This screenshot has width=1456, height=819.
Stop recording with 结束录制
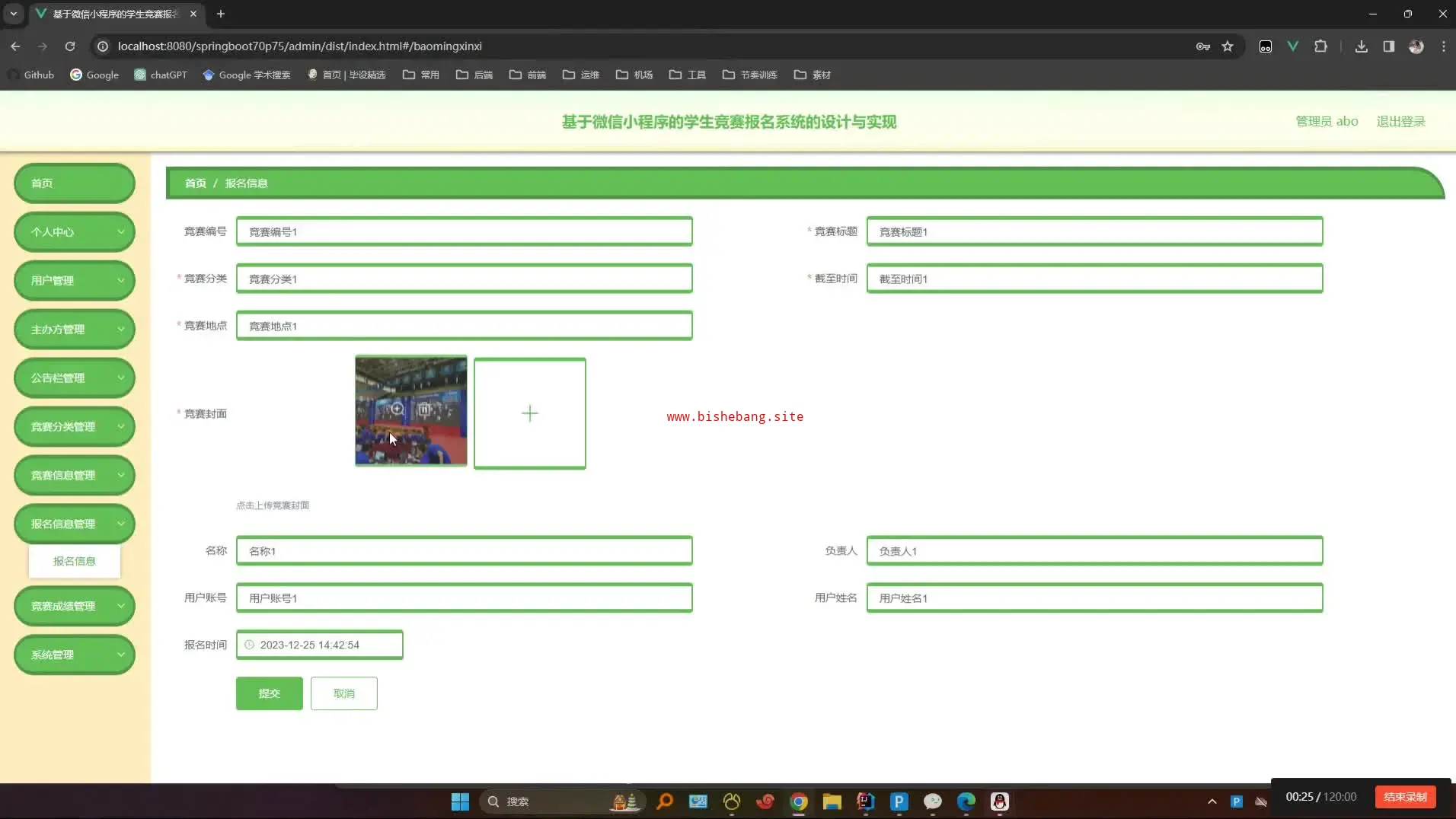coord(1406,797)
